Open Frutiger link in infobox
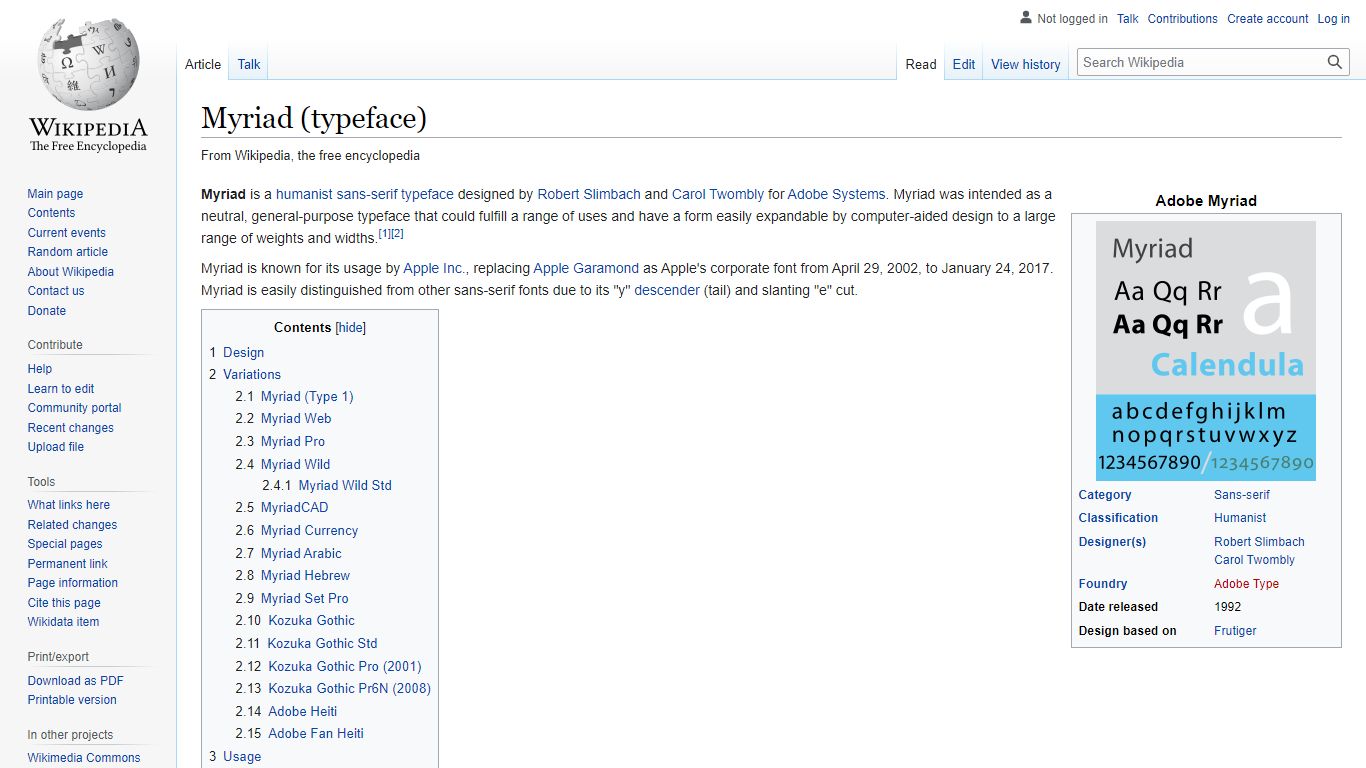1366x768 pixels. (x=1235, y=631)
